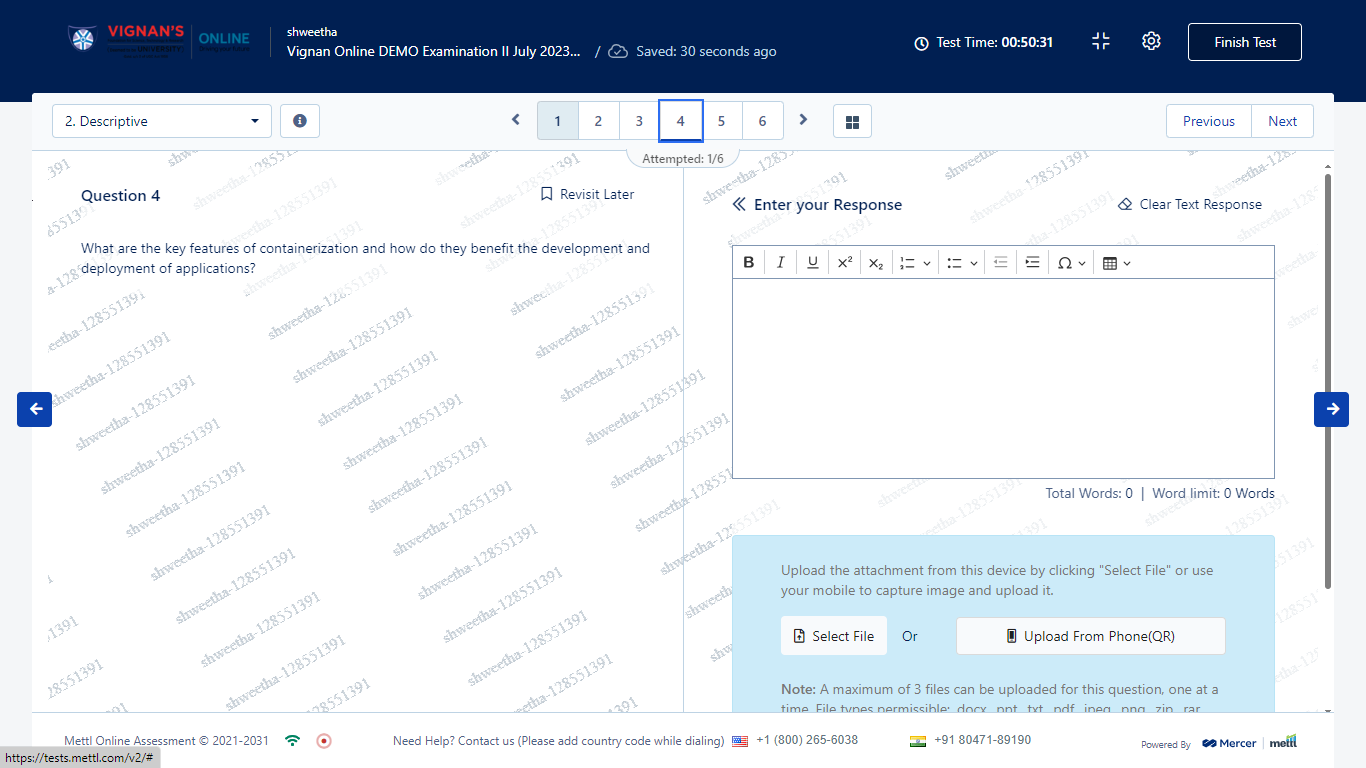The width and height of the screenshot is (1366, 768).
Task: Insert a bulleted list
Action: point(954,263)
